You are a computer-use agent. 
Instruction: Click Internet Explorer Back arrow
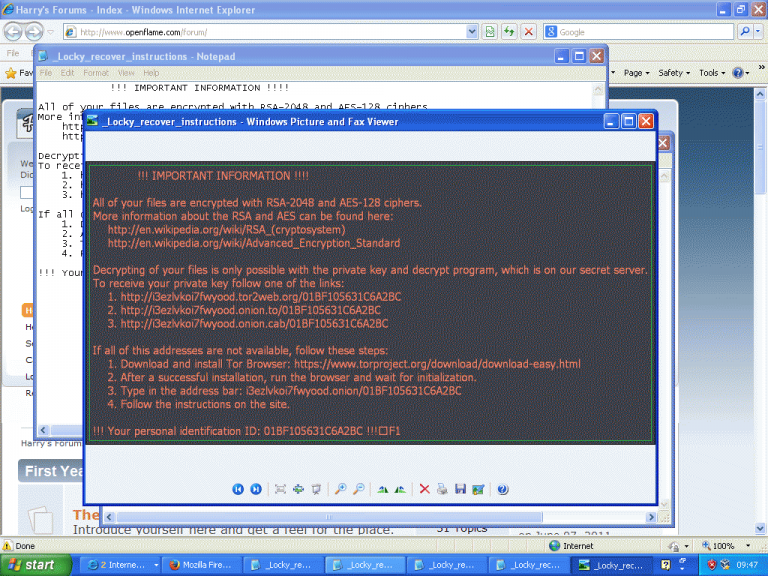click(x=13, y=32)
